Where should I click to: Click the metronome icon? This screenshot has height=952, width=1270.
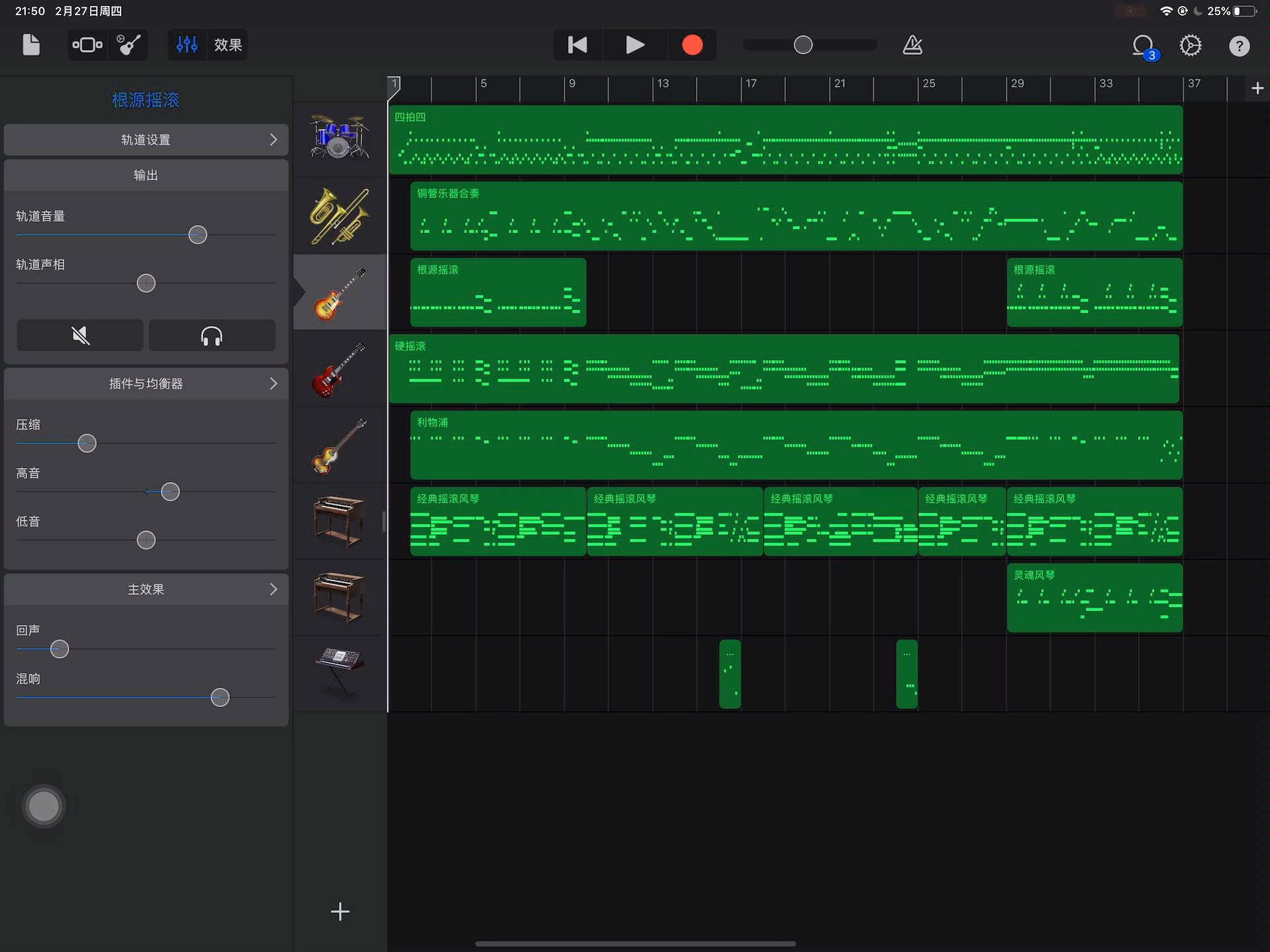coord(912,45)
